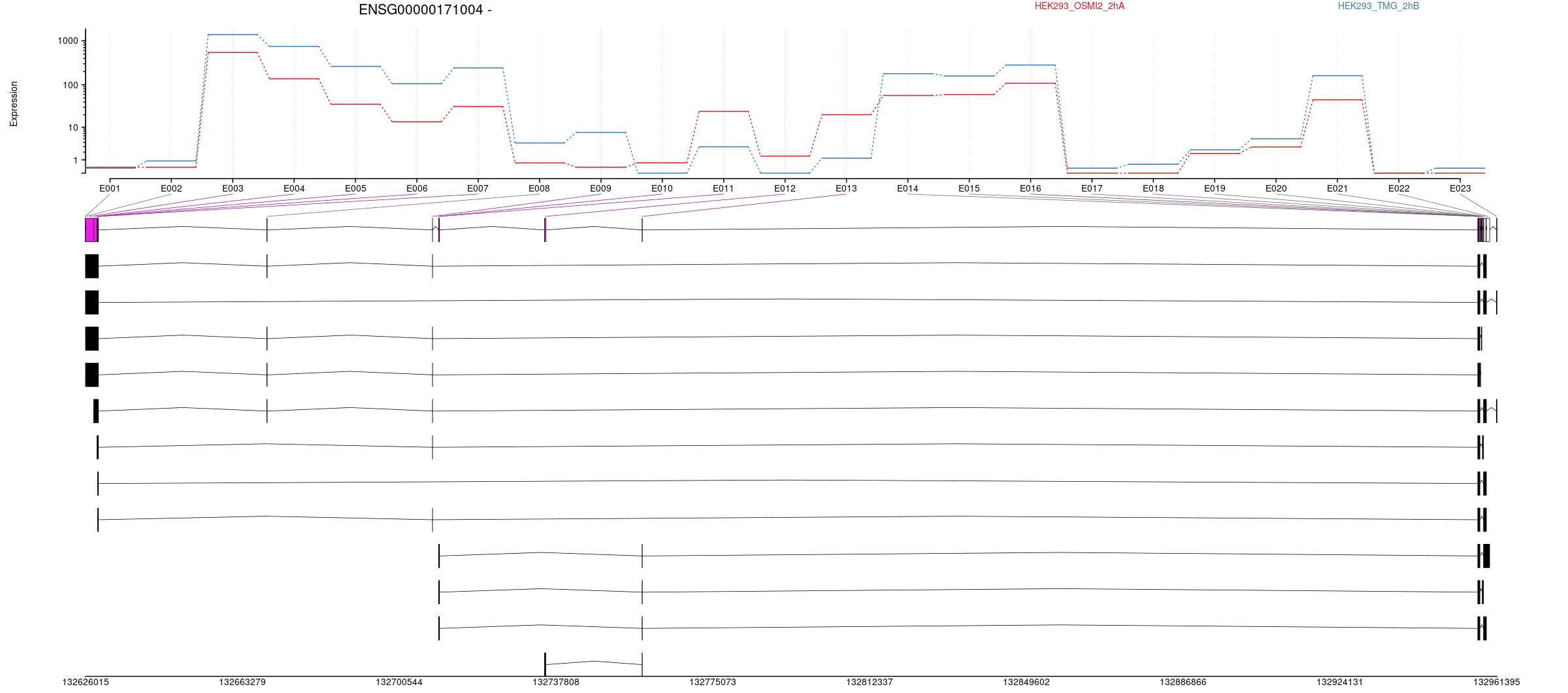Viewport: 1568px width, 693px height.
Task: Click genomic coordinate 132961395
Action: (x=1497, y=683)
